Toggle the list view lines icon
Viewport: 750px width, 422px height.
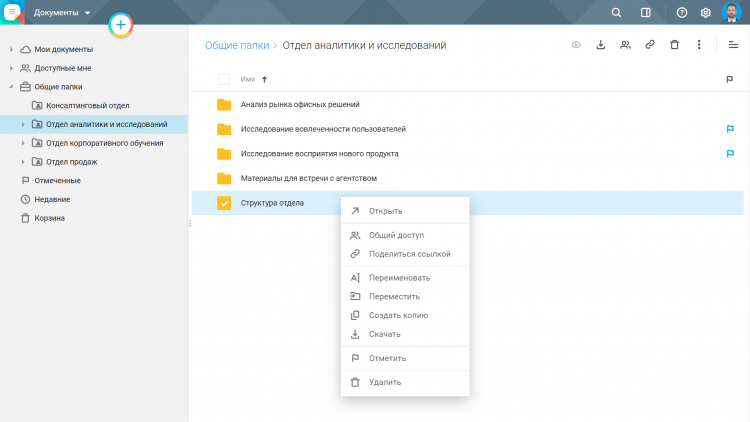[733, 45]
